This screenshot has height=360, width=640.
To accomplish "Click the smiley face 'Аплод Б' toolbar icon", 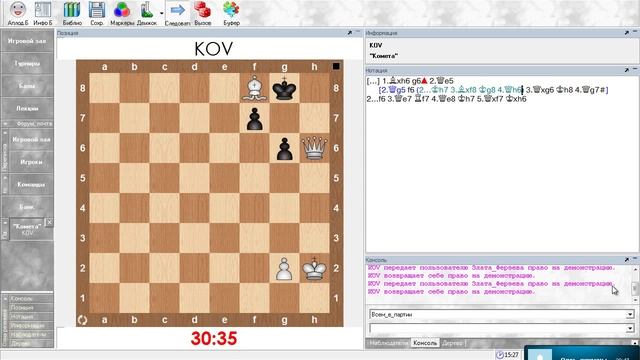I will point(18,13).
